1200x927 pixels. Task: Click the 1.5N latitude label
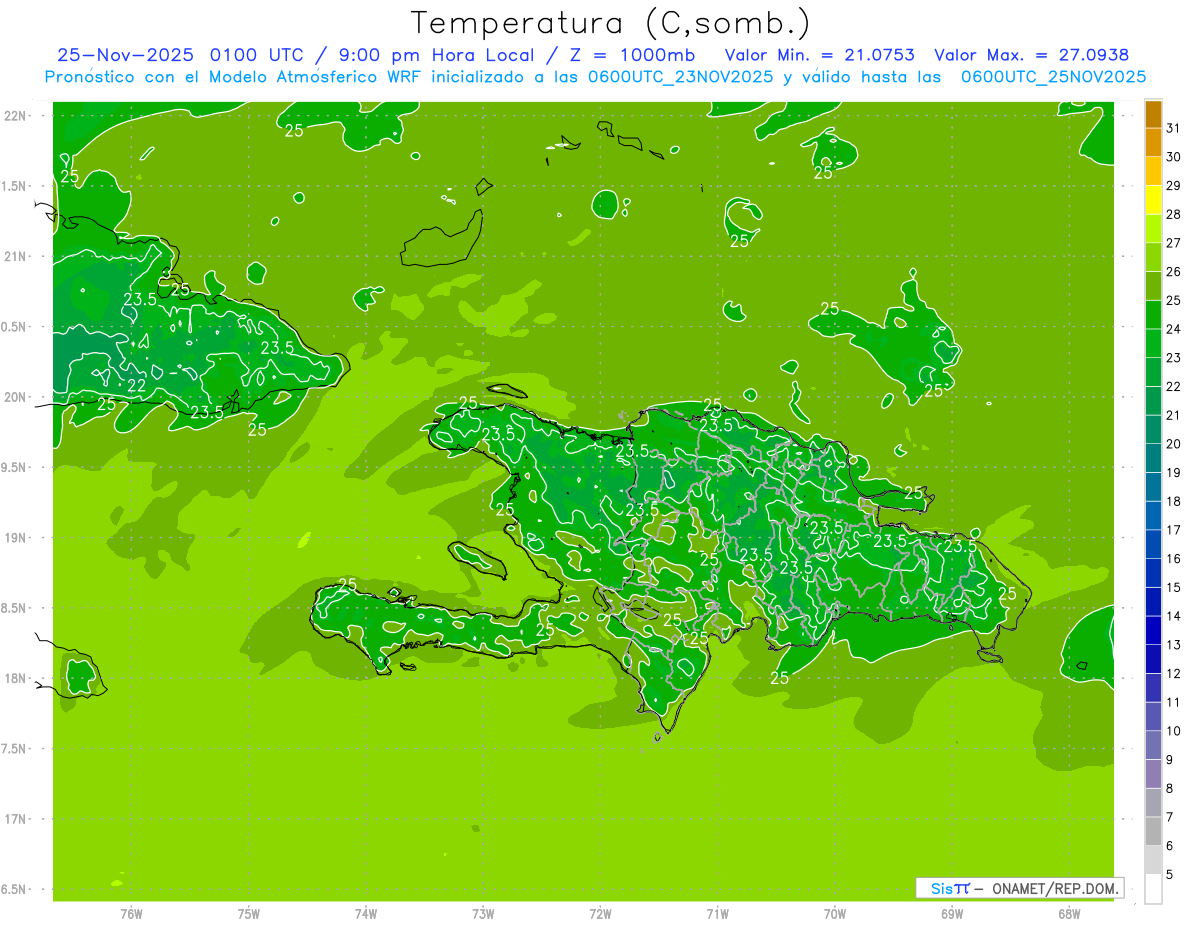coord(13,186)
